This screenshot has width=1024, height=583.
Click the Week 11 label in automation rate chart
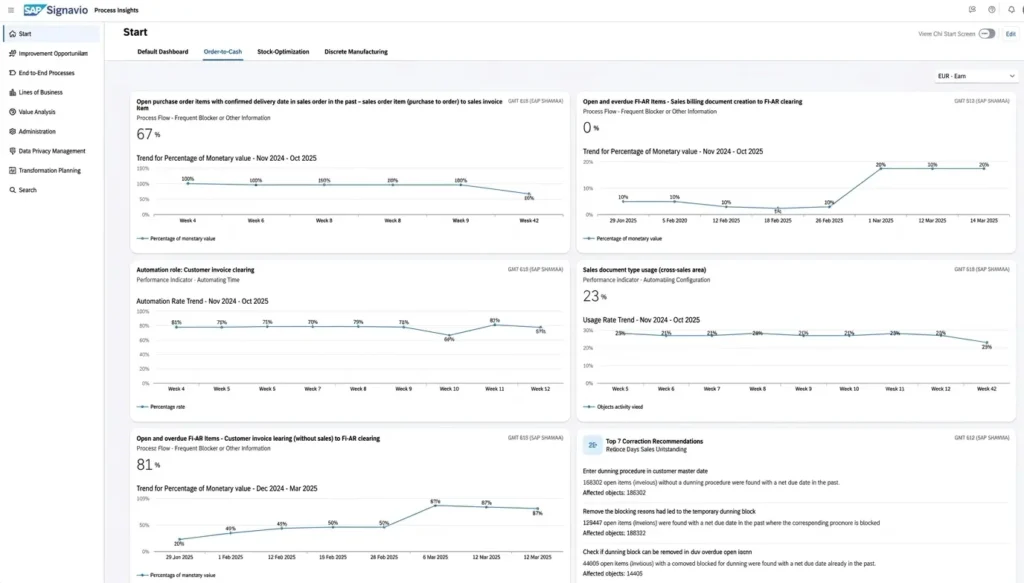point(494,389)
